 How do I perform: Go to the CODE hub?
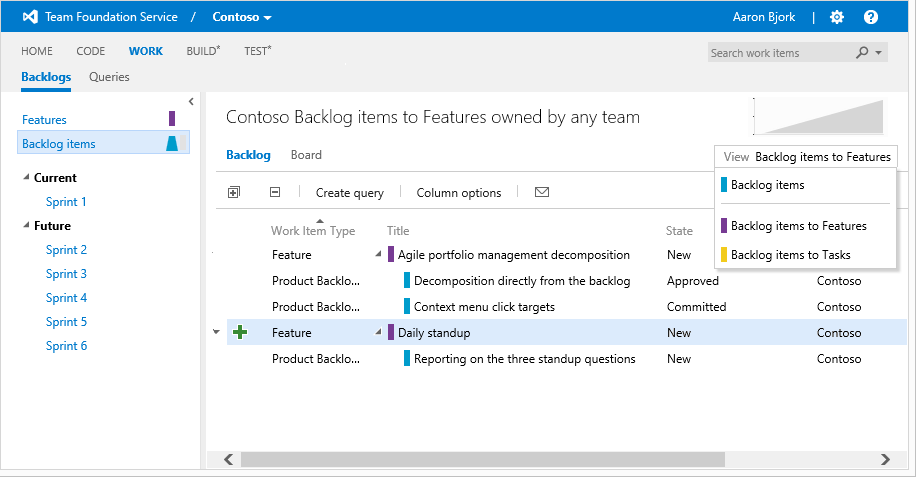tap(91, 51)
